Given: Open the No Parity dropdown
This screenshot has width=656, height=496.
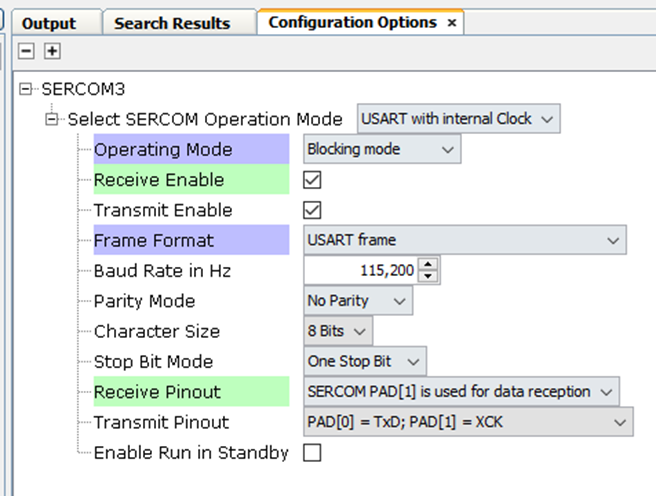Looking at the screenshot, I should click(x=357, y=301).
